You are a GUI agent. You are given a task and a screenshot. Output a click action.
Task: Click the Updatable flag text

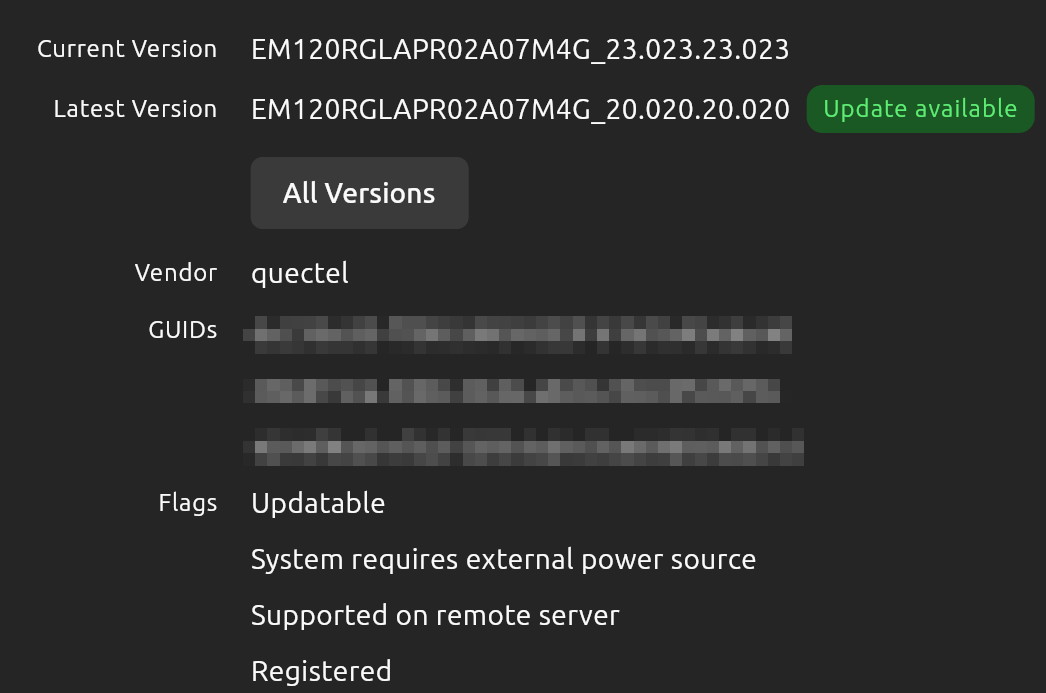[318, 504]
